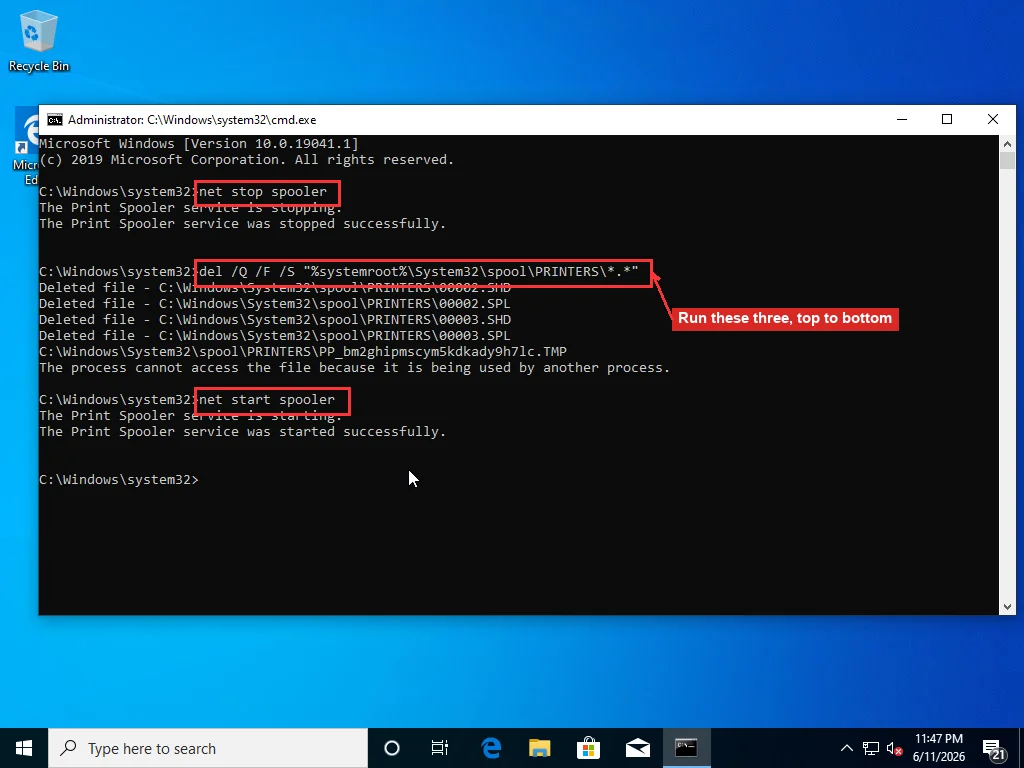Open the Windows Start menu

(24, 748)
